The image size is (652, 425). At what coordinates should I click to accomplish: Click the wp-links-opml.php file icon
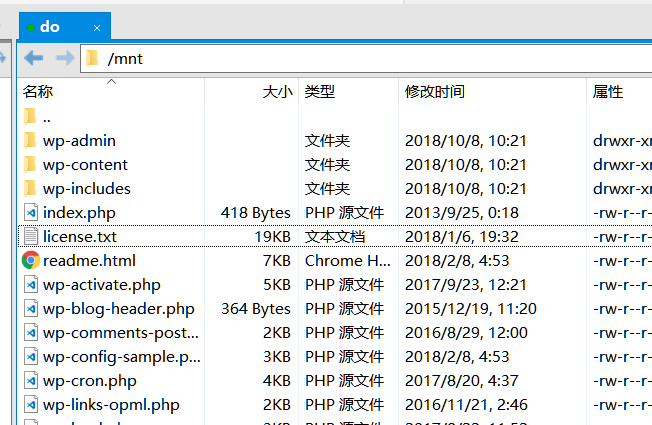tap(31, 405)
